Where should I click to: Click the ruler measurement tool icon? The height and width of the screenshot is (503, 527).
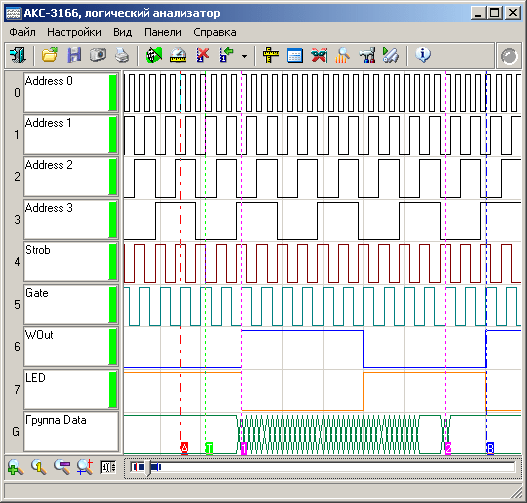coord(271,55)
